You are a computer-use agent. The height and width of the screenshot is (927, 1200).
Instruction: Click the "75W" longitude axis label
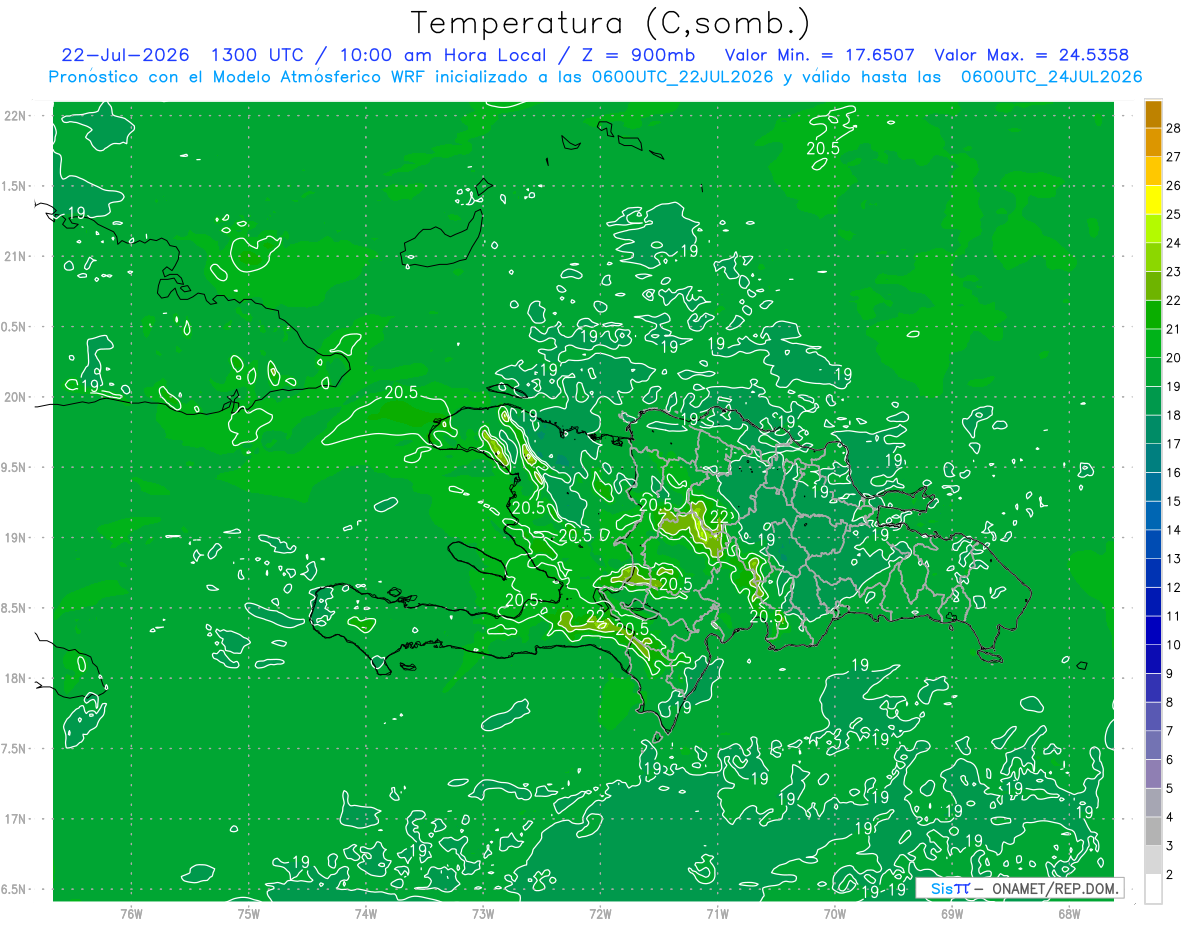(249, 914)
